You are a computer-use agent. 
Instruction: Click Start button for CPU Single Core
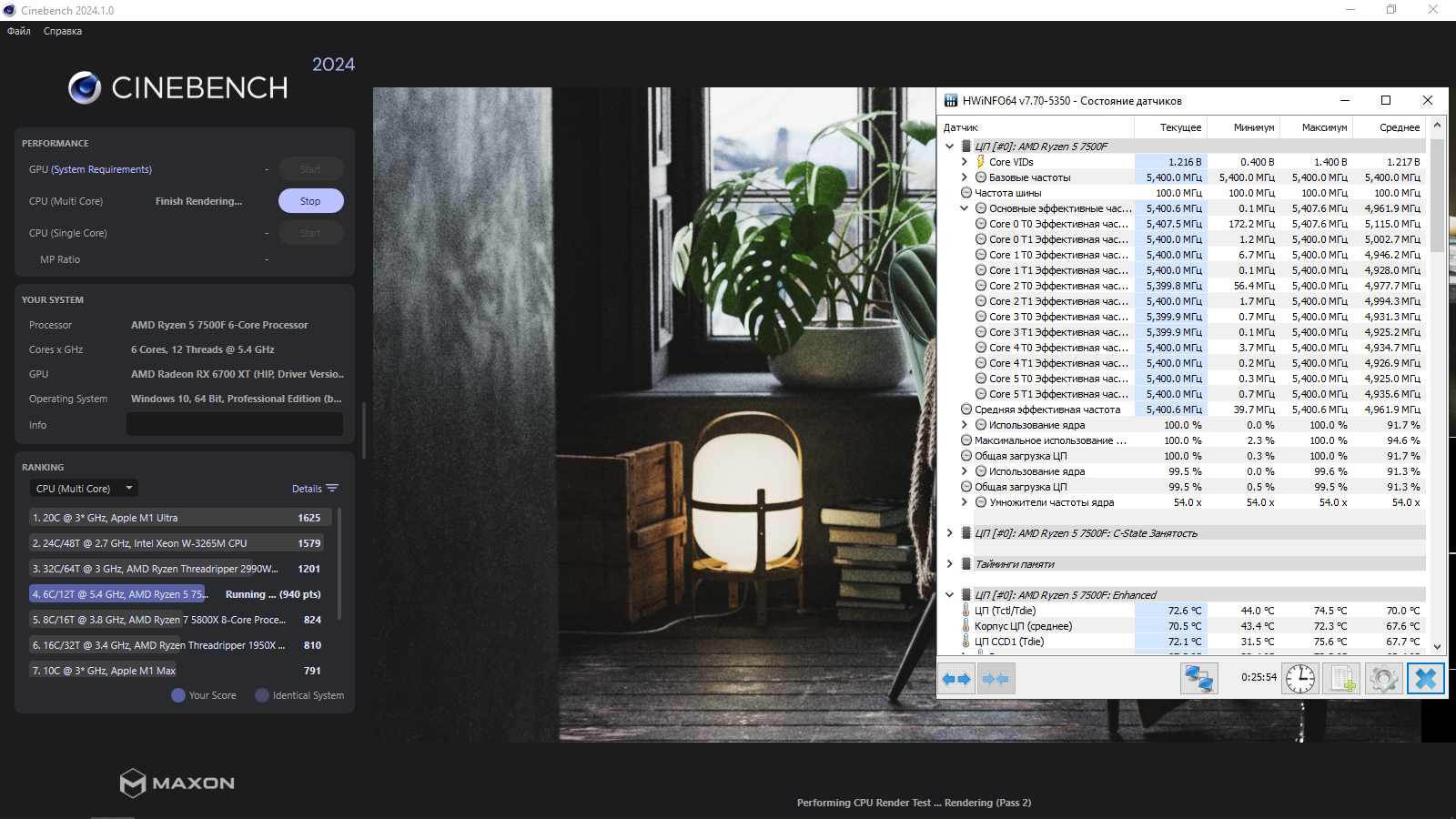click(x=310, y=233)
